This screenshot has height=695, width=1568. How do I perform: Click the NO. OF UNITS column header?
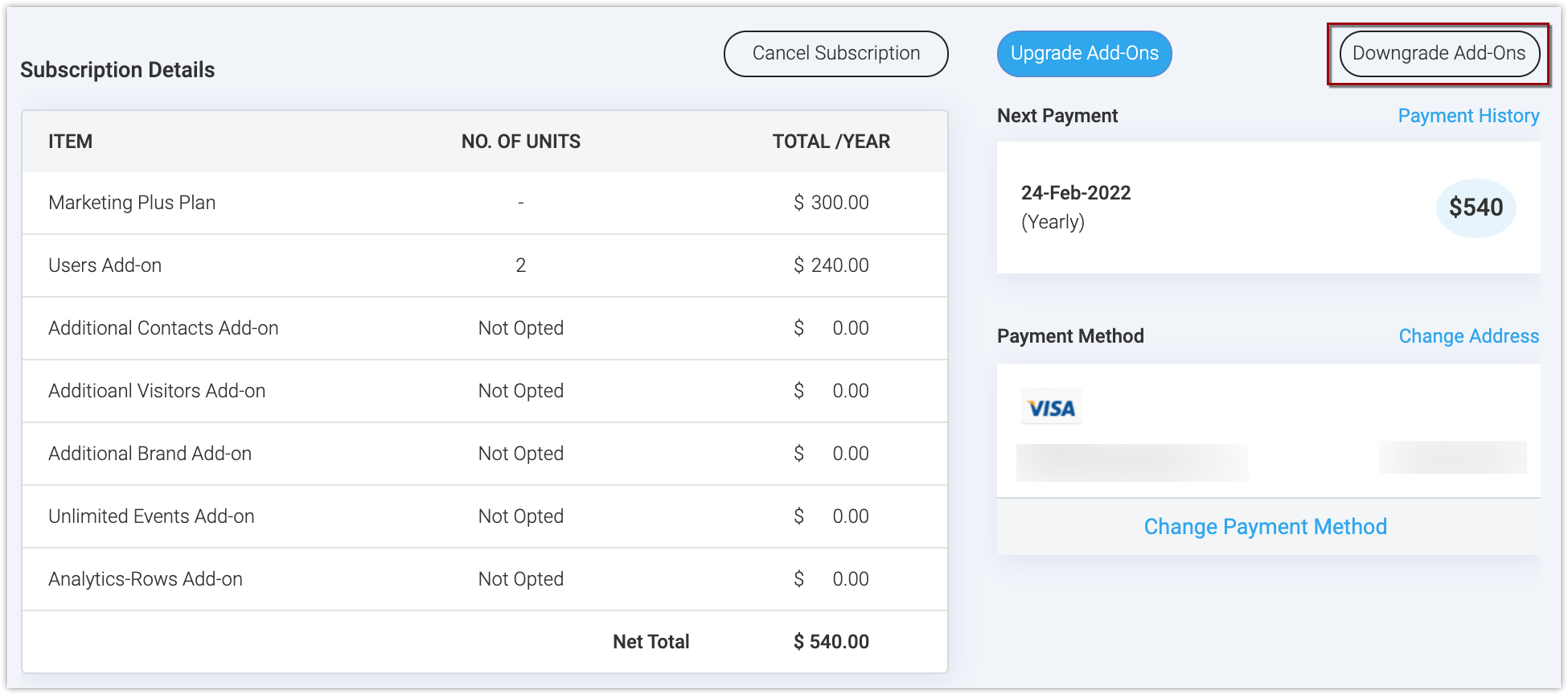coord(520,142)
